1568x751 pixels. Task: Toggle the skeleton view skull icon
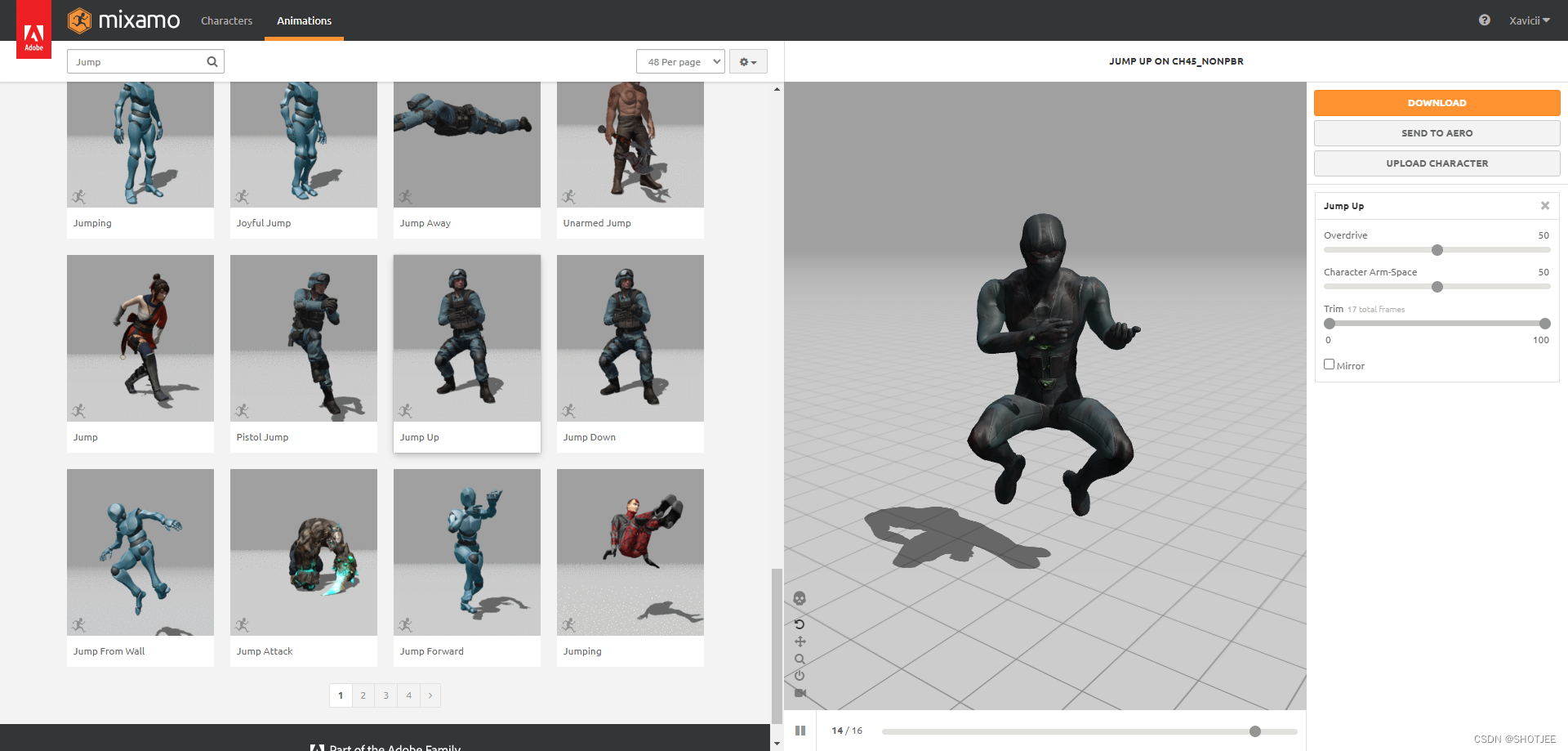[800, 598]
